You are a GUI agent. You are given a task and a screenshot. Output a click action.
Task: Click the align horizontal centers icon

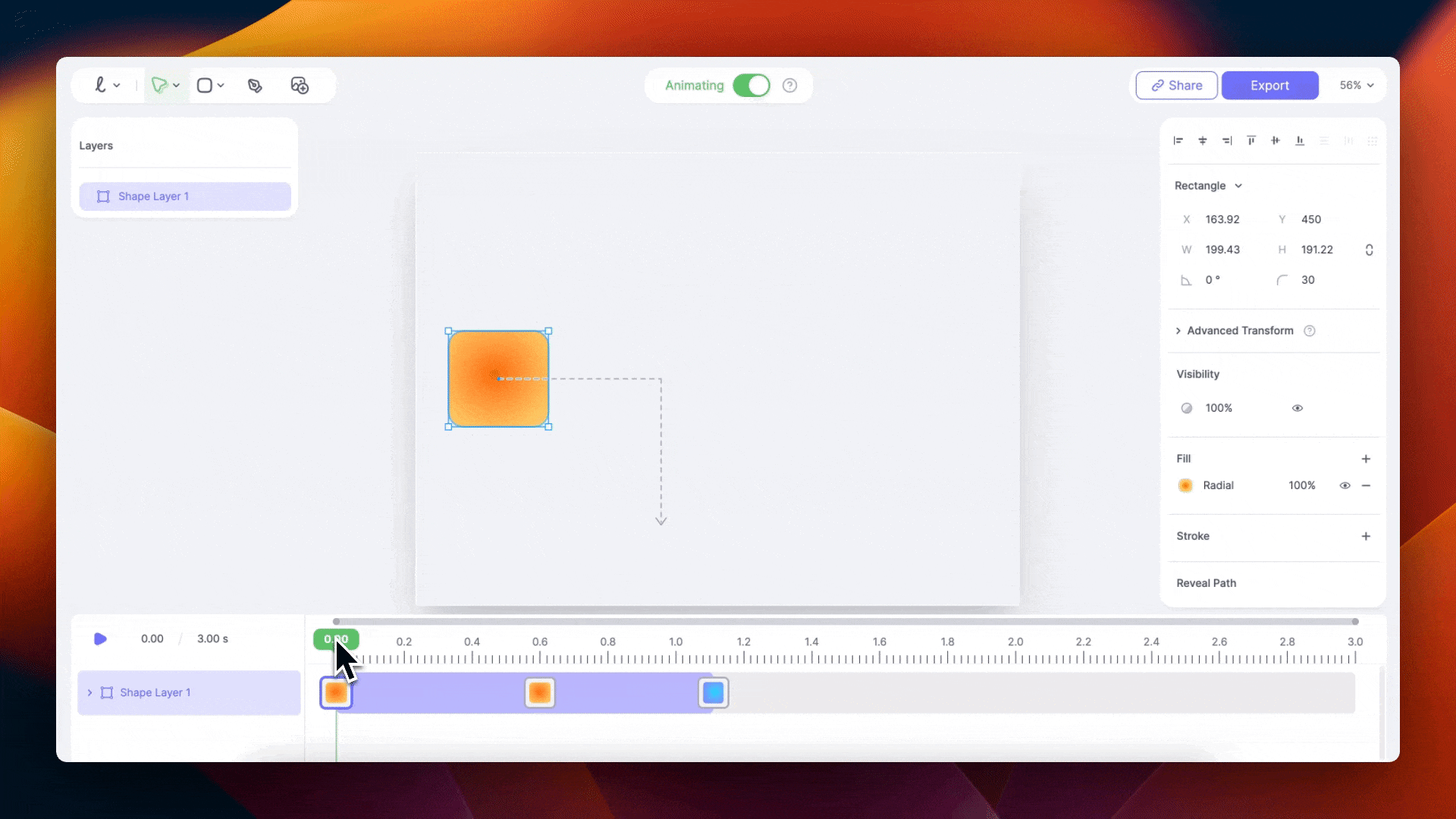coord(1203,141)
